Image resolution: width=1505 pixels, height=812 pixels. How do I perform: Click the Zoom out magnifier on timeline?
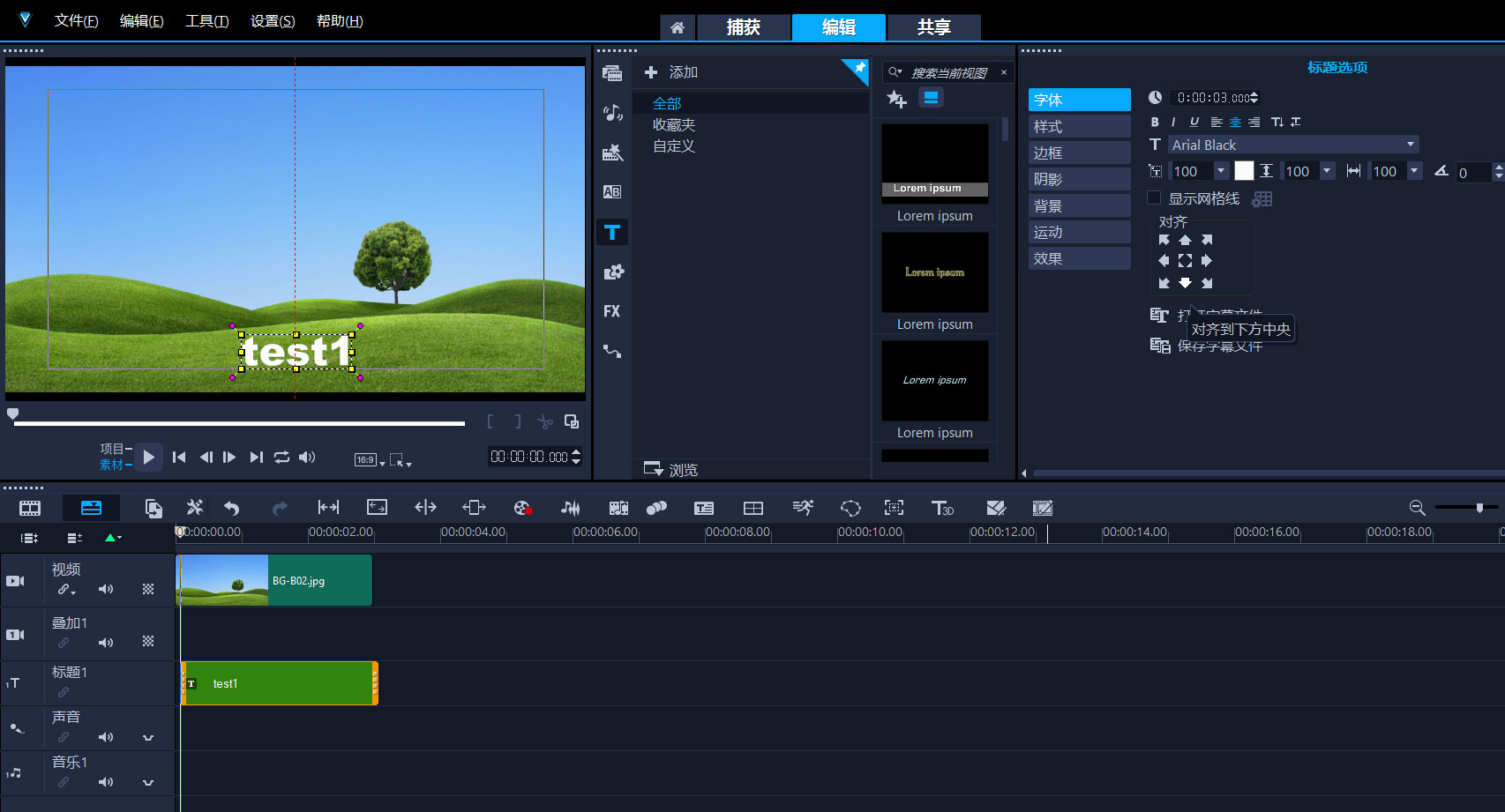1417,508
